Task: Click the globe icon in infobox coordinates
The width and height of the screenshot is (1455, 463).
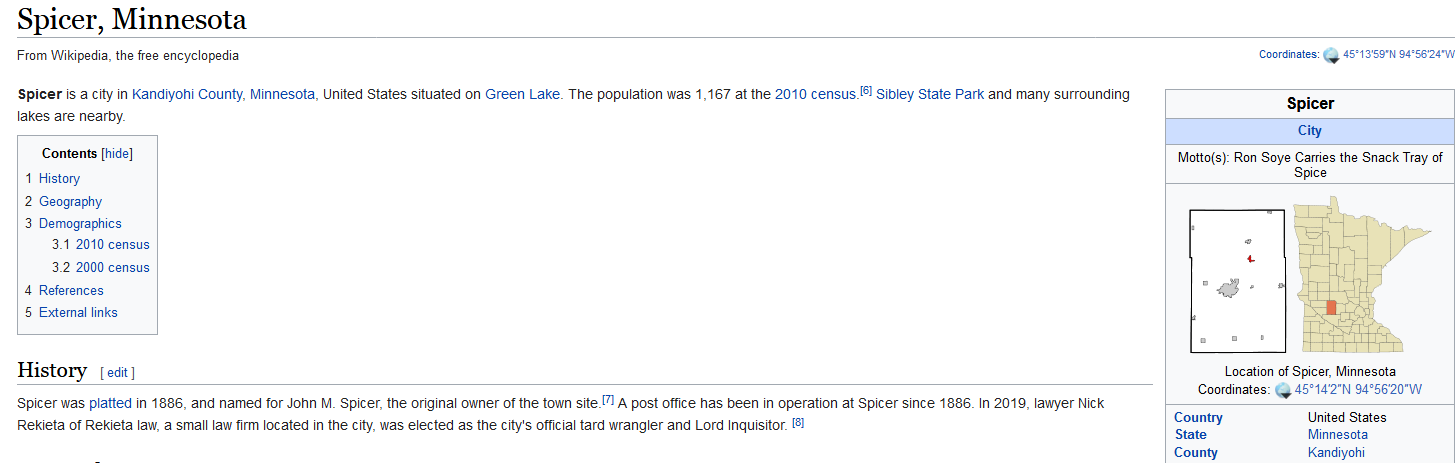Action: 1284,389
